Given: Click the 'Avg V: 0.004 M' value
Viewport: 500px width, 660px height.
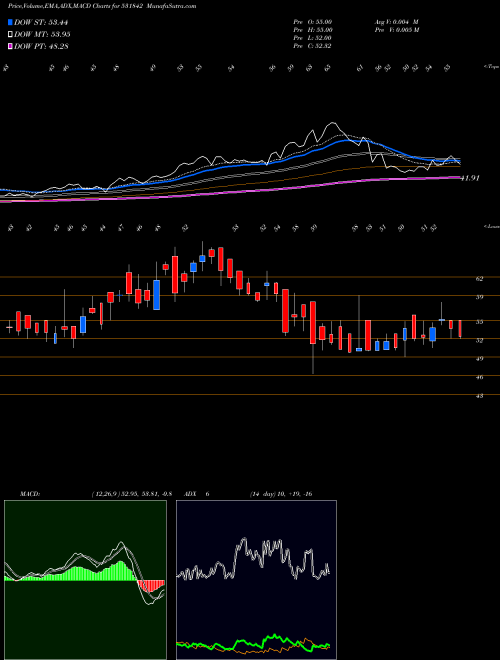Looking at the screenshot, I should tap(396, 22).
